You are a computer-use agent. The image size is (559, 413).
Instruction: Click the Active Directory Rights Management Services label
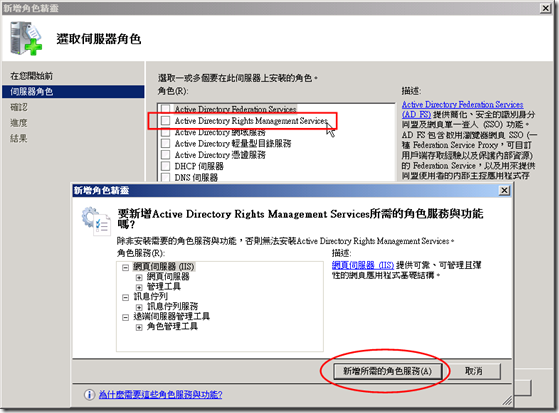coord(251,121)
